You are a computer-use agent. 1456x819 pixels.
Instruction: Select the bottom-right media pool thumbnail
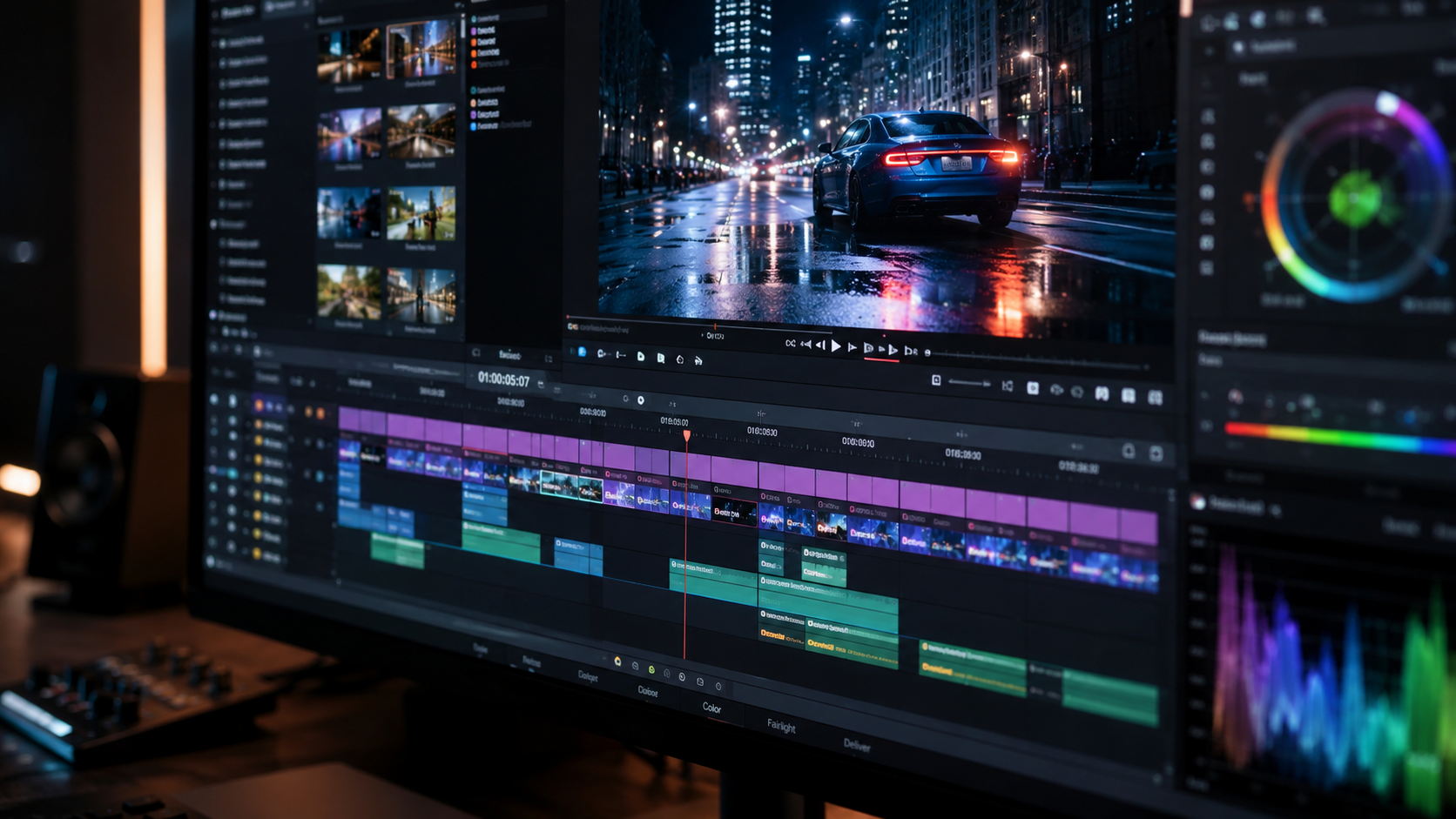(x=421, y=295)
